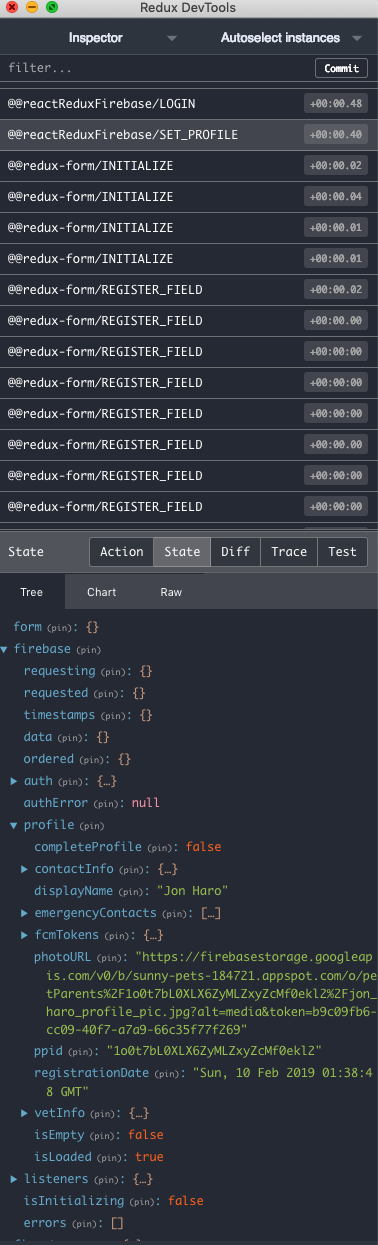Click the ordered key label
The image size is (378, 1245).
48,759
